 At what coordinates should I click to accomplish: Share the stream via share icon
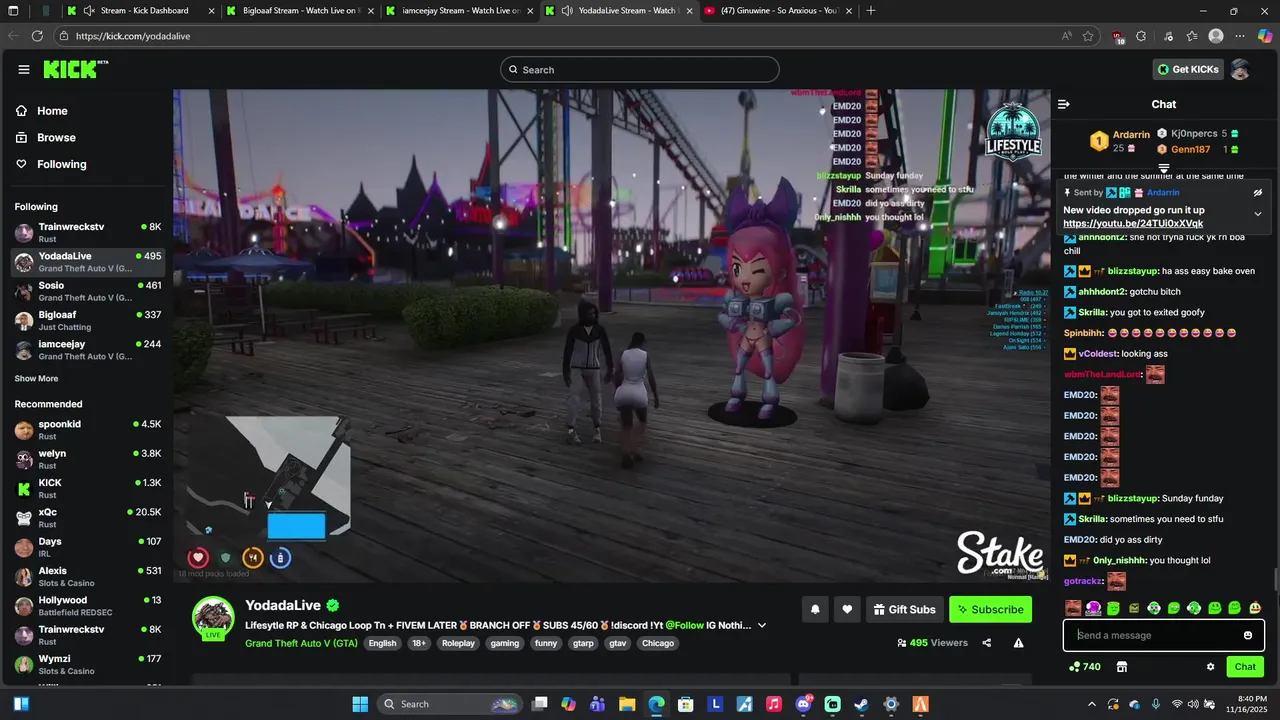[x=987, y=643]
